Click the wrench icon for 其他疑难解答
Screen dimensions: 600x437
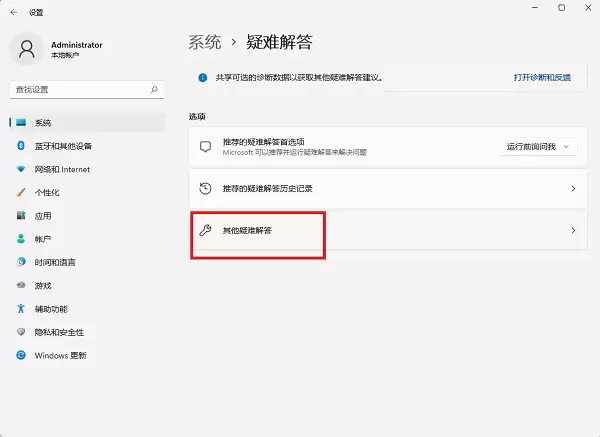[205, 230]
